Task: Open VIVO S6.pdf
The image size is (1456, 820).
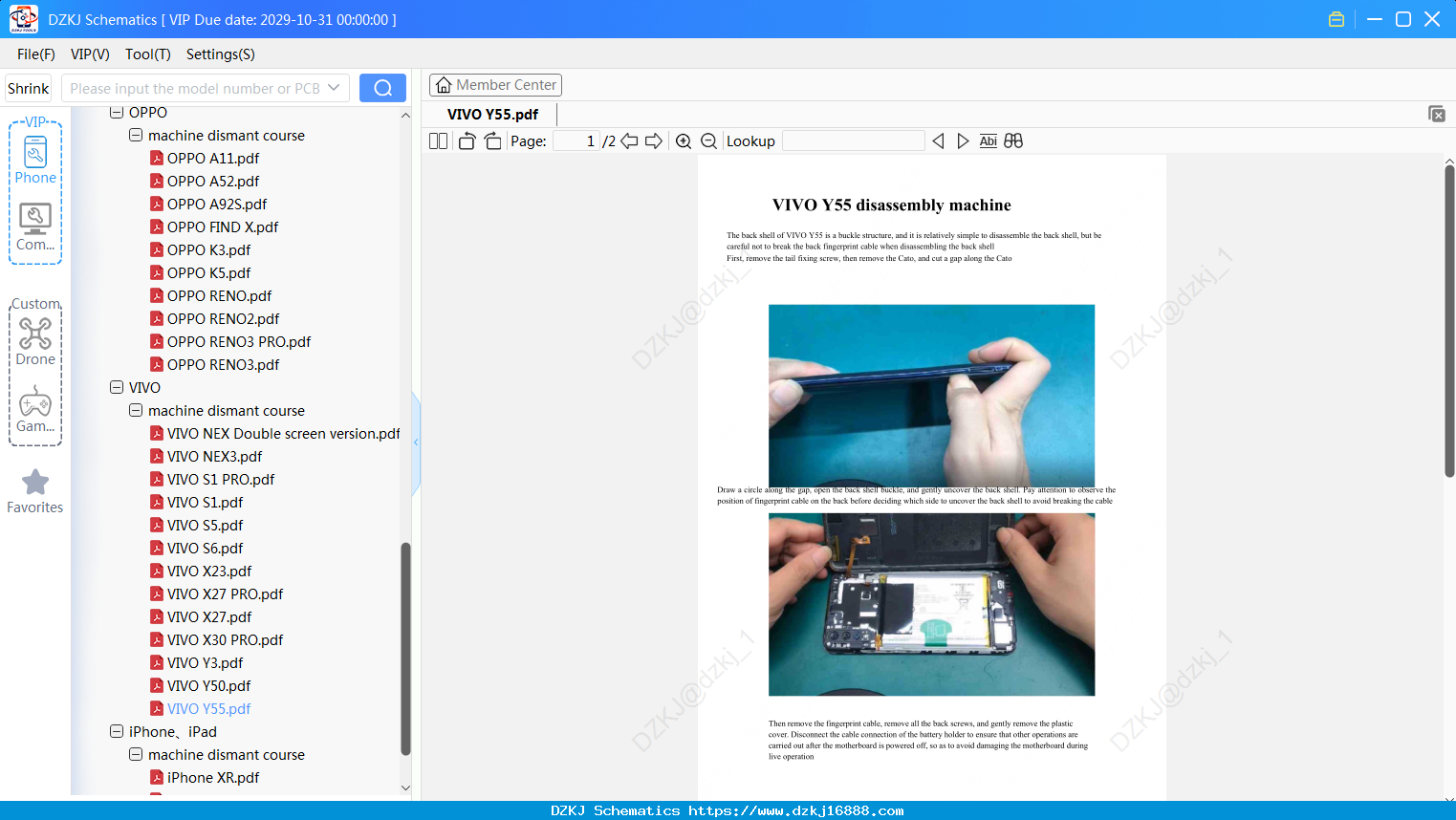Action: 206,548
